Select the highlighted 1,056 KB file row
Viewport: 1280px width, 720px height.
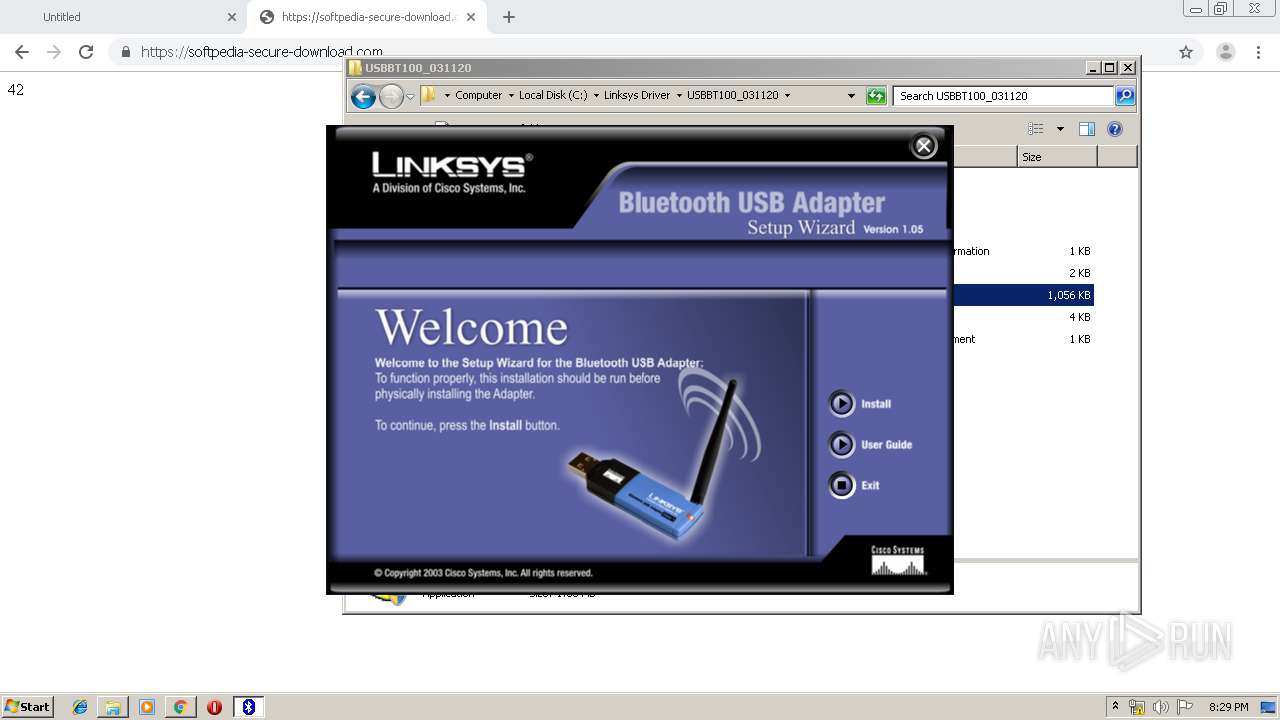click(x=1024, y=295)
